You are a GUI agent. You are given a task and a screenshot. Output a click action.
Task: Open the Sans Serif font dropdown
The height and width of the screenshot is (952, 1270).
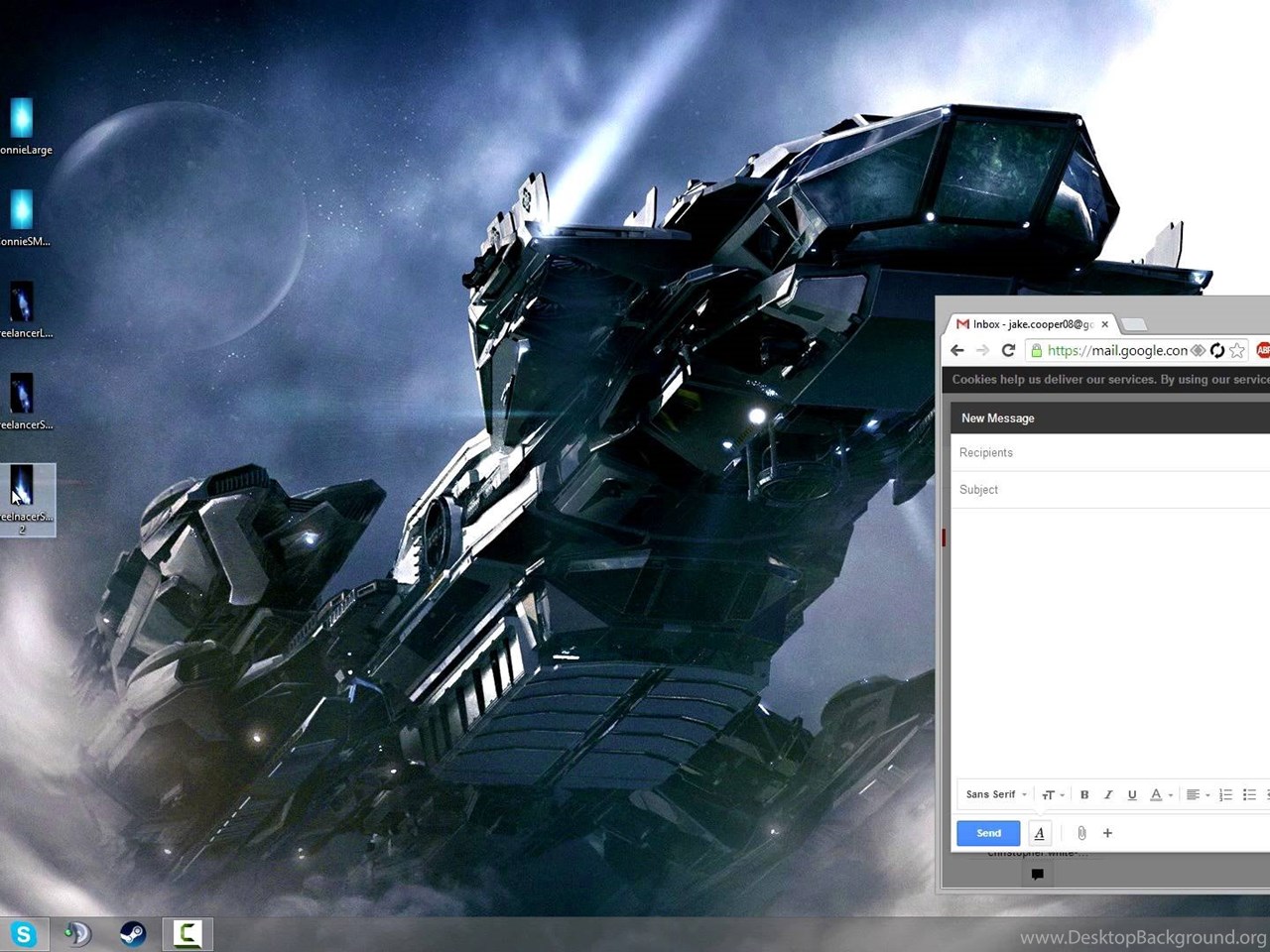(x=996, y=794)
